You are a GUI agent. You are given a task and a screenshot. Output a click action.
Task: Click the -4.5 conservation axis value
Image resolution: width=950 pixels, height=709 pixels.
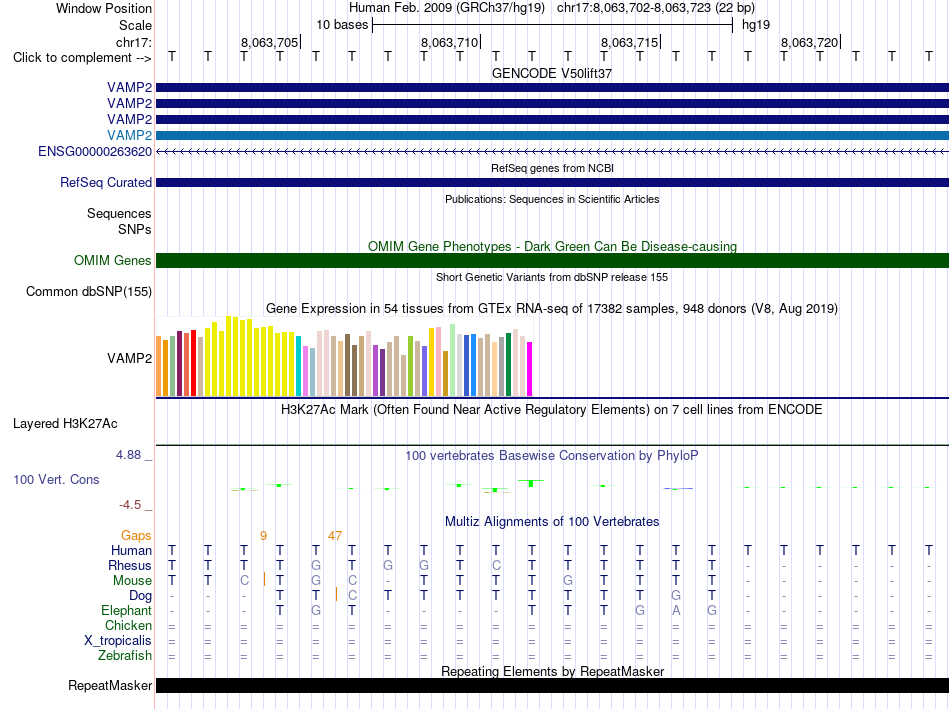point(130,505)
